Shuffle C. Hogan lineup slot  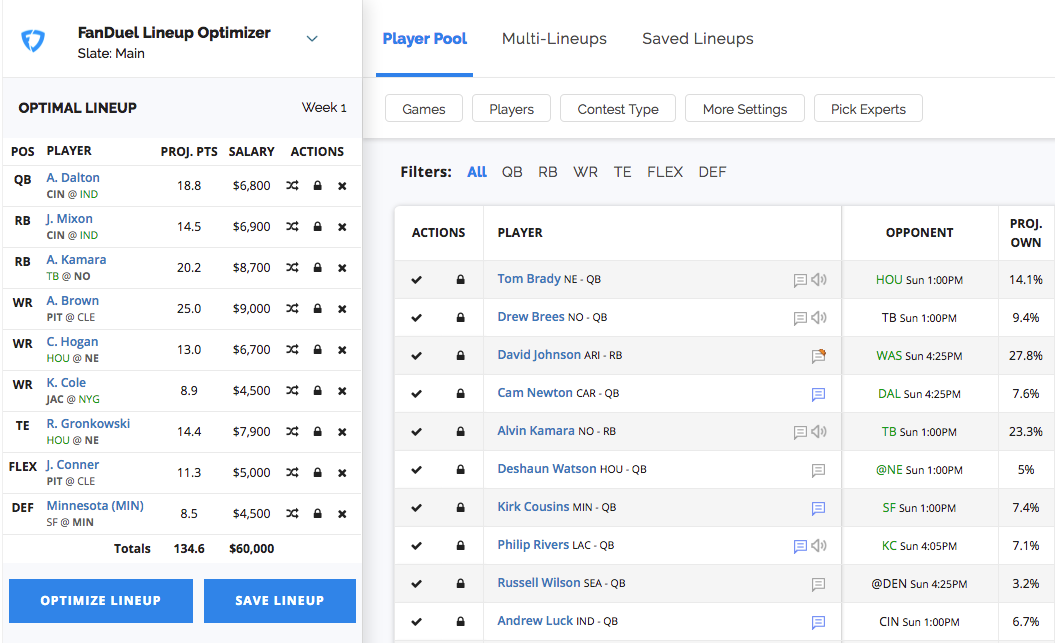point(292,350)
